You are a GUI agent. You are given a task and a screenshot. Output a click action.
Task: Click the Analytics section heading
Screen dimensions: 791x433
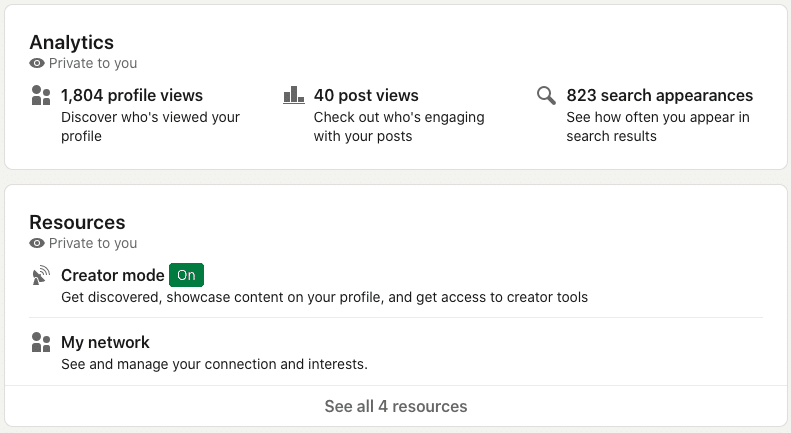[72, 42]
